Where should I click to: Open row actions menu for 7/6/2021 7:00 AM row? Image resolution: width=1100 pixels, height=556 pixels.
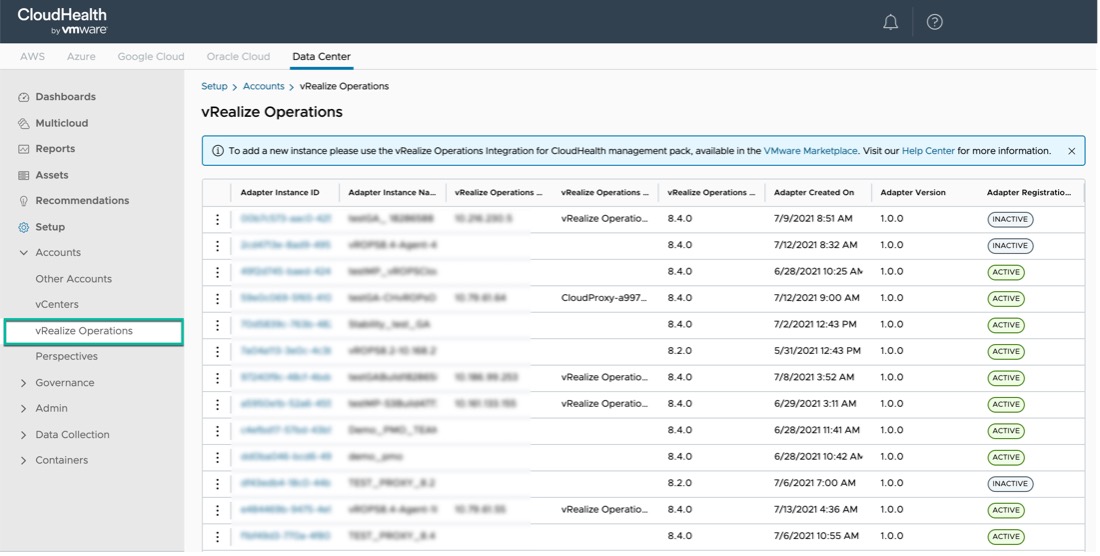(x=217, y=484)
